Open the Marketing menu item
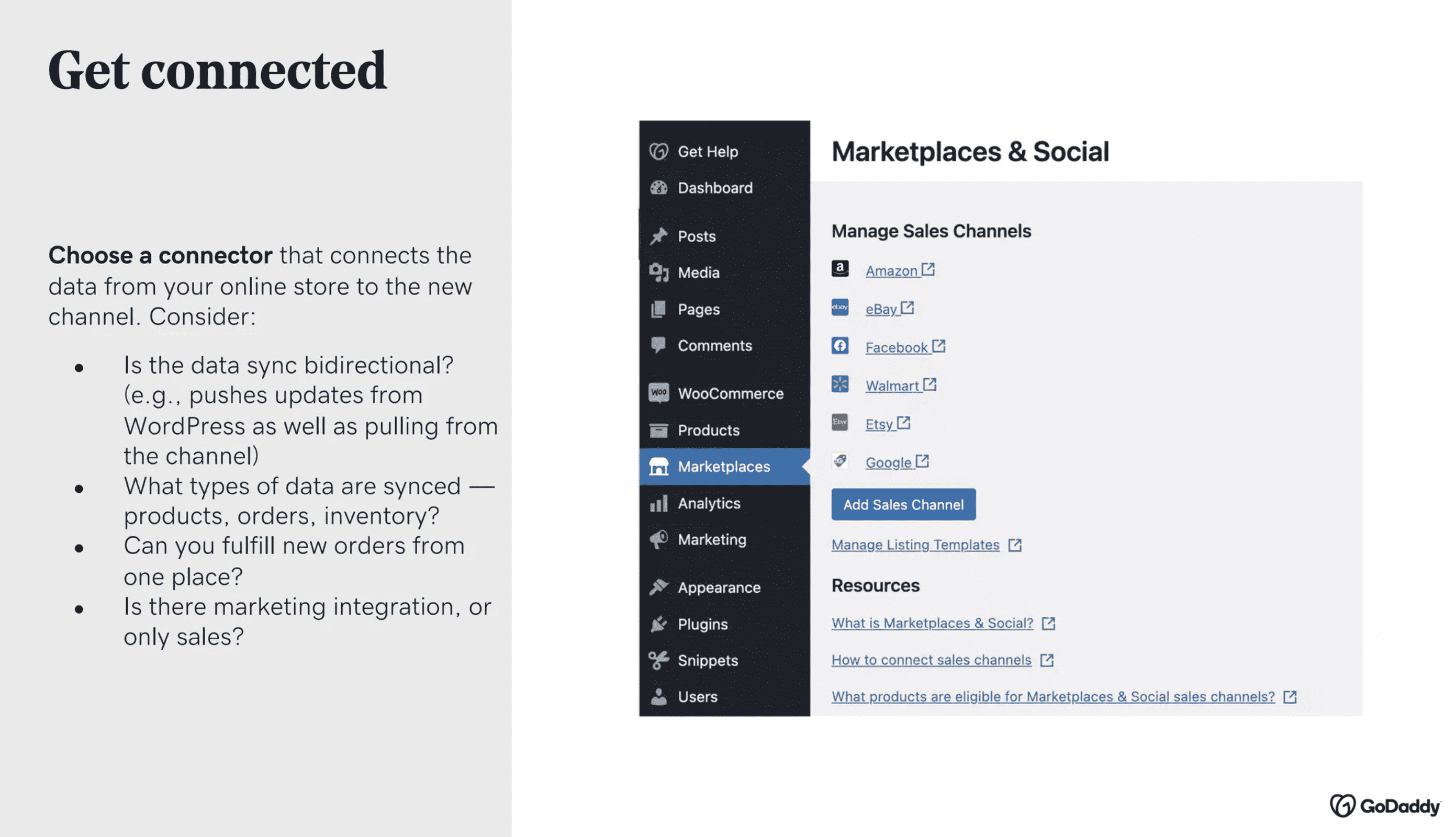This screenshot has width=1456, height=837. click(724, 539)
